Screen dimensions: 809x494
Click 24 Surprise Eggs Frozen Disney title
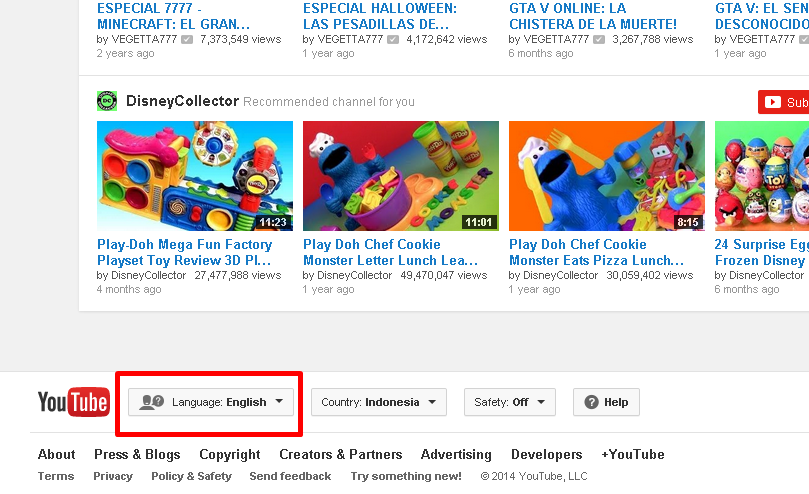click(x=762, y=252)
